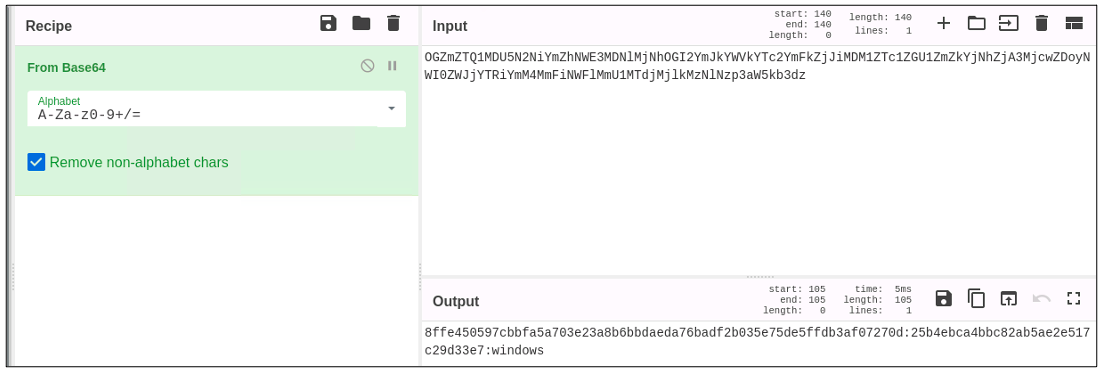Disable the From Base64 operation
The image size is (1101, 369).
click(x=367, y=66)
